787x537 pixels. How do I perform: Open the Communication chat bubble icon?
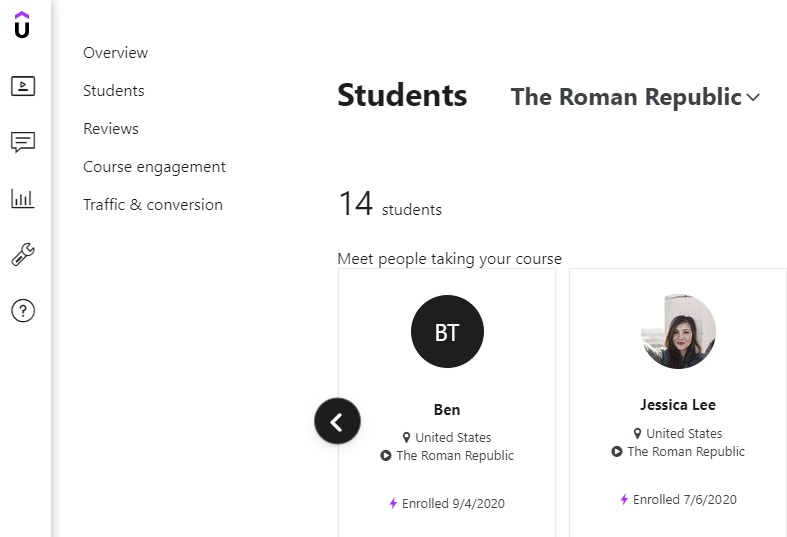22,142
